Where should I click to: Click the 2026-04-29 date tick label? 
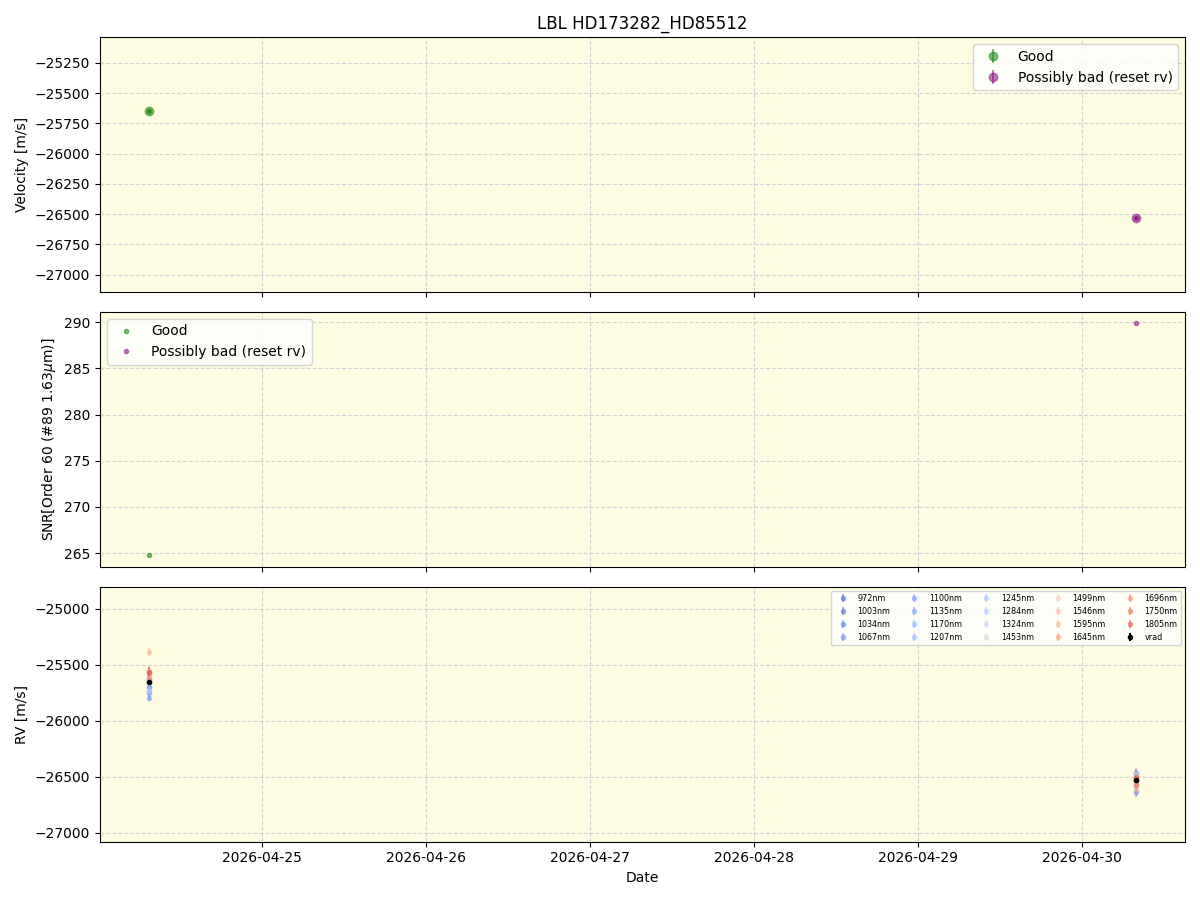pyautogui.click(x=918, y=857)
